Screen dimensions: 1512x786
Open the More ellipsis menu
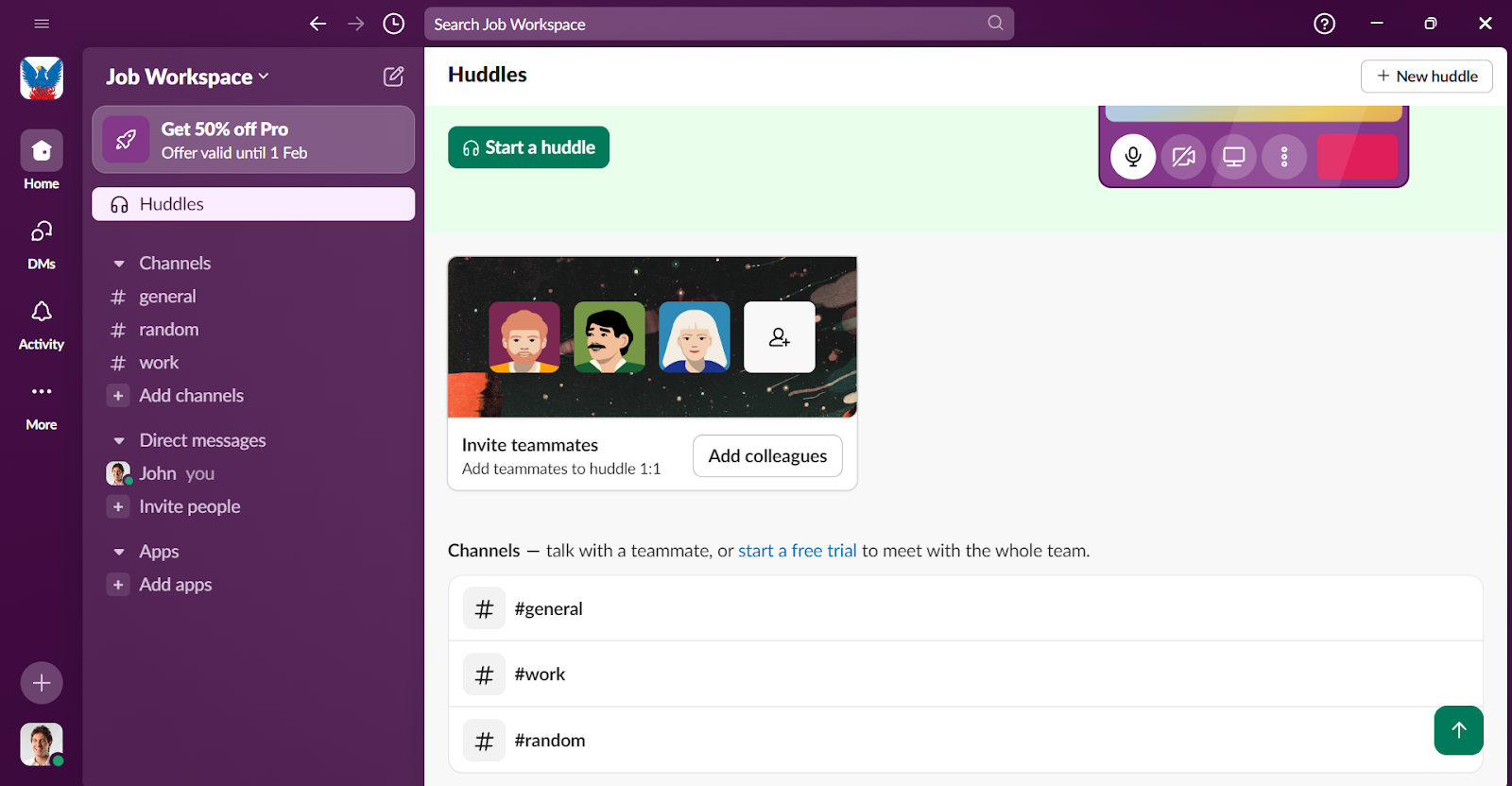pos(42,405)
